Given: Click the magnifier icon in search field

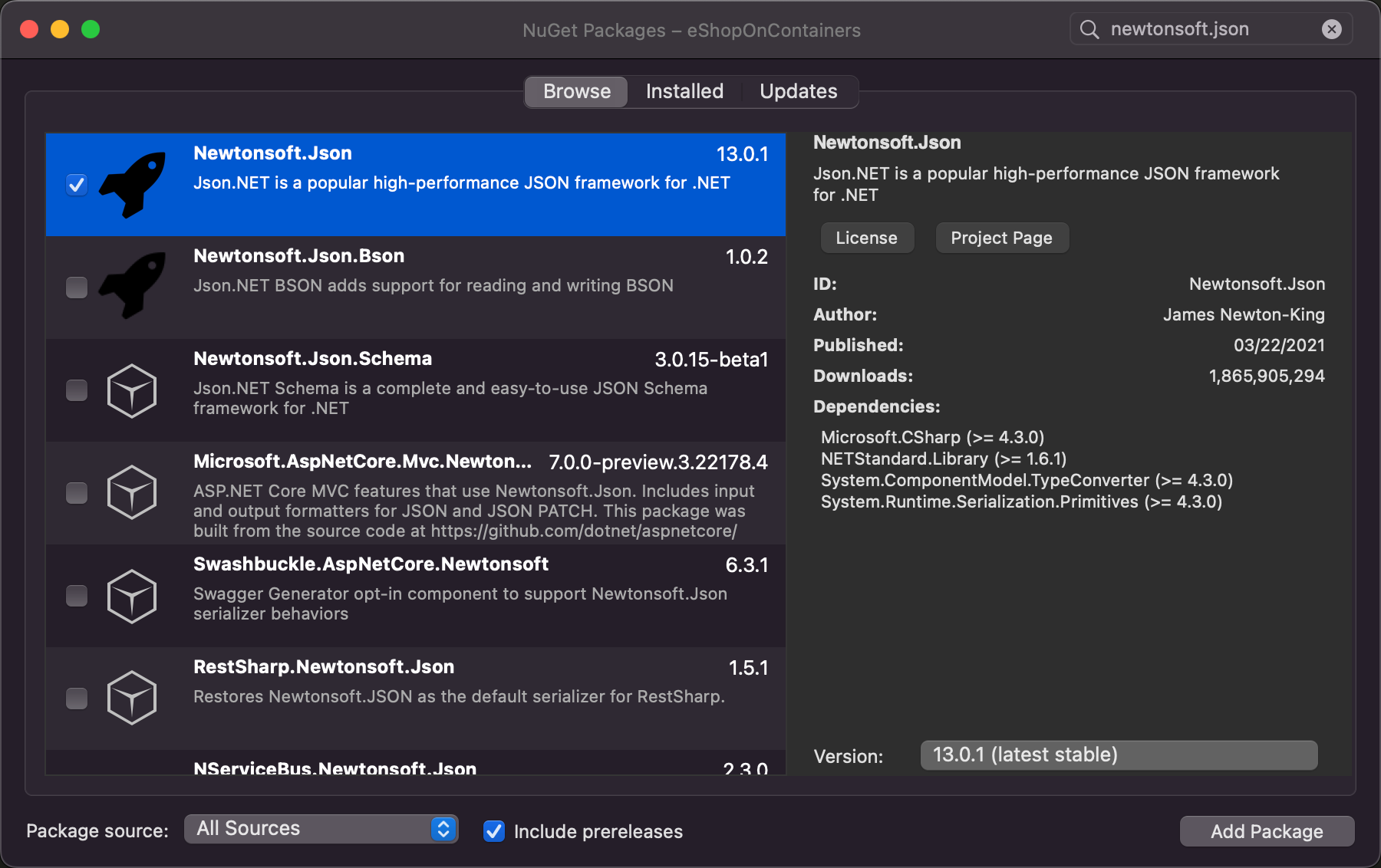Looking at the screenshot, I should tap(1089, 29).
